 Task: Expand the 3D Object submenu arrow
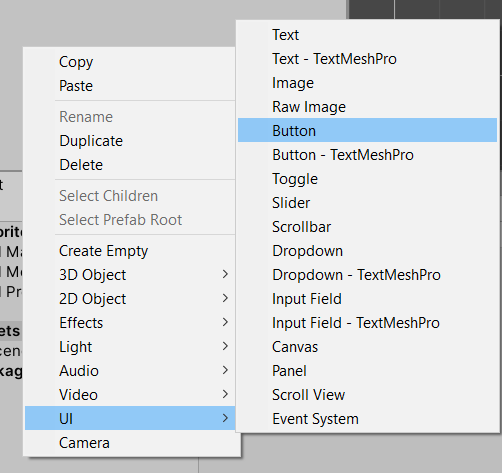pyautogui.click(x=225, y=274)
